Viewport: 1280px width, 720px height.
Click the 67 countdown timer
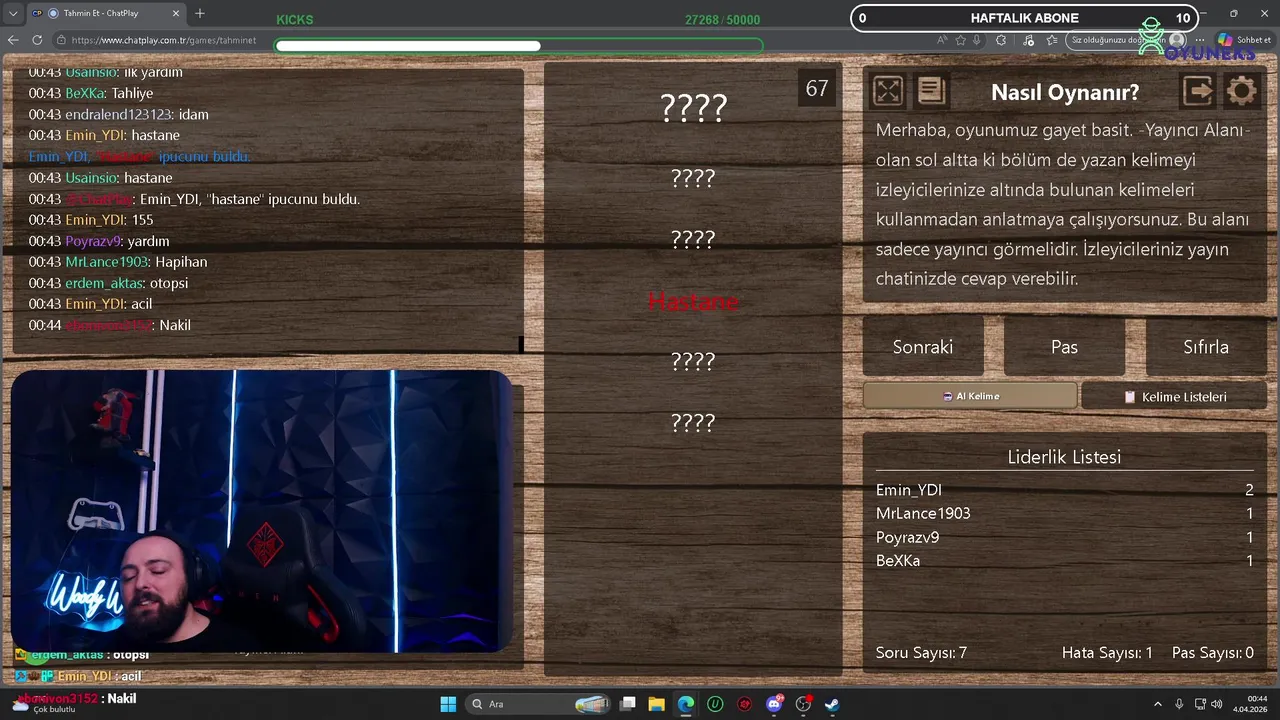click(x=817, y=89)
